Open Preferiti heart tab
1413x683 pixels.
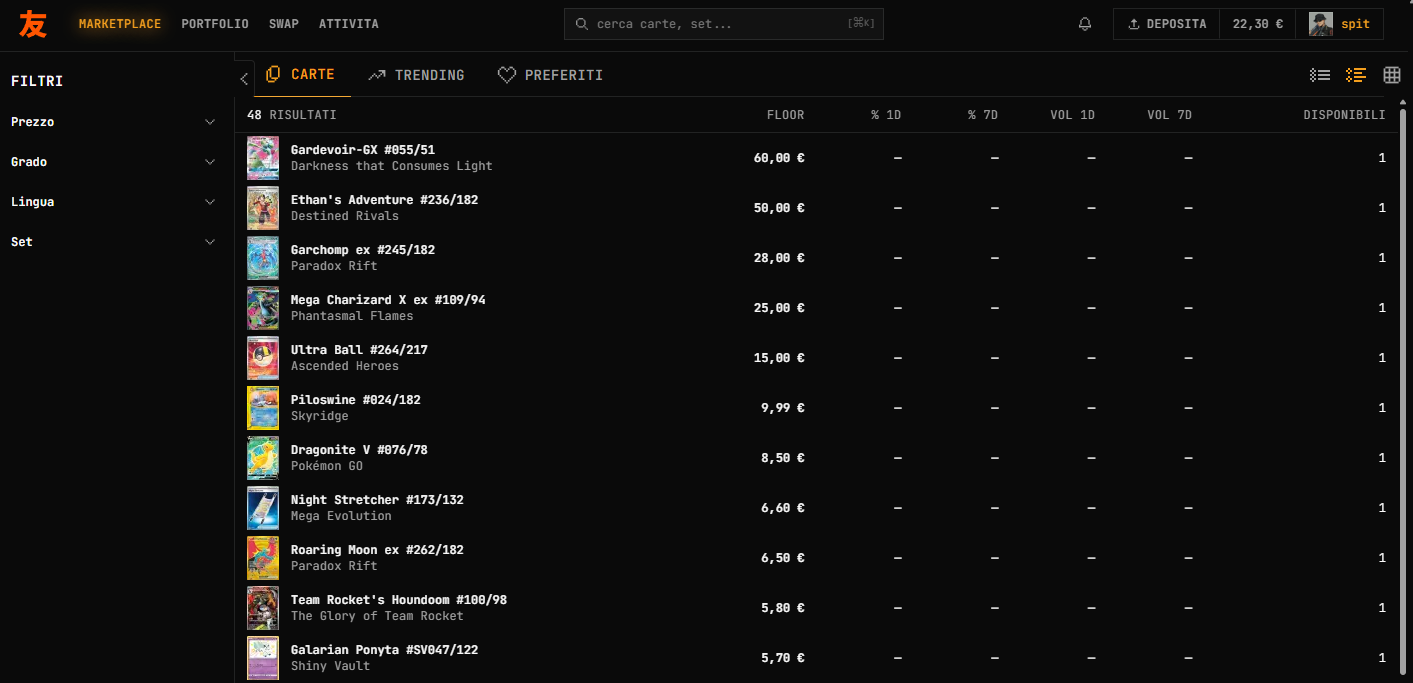tap(550, 75)
